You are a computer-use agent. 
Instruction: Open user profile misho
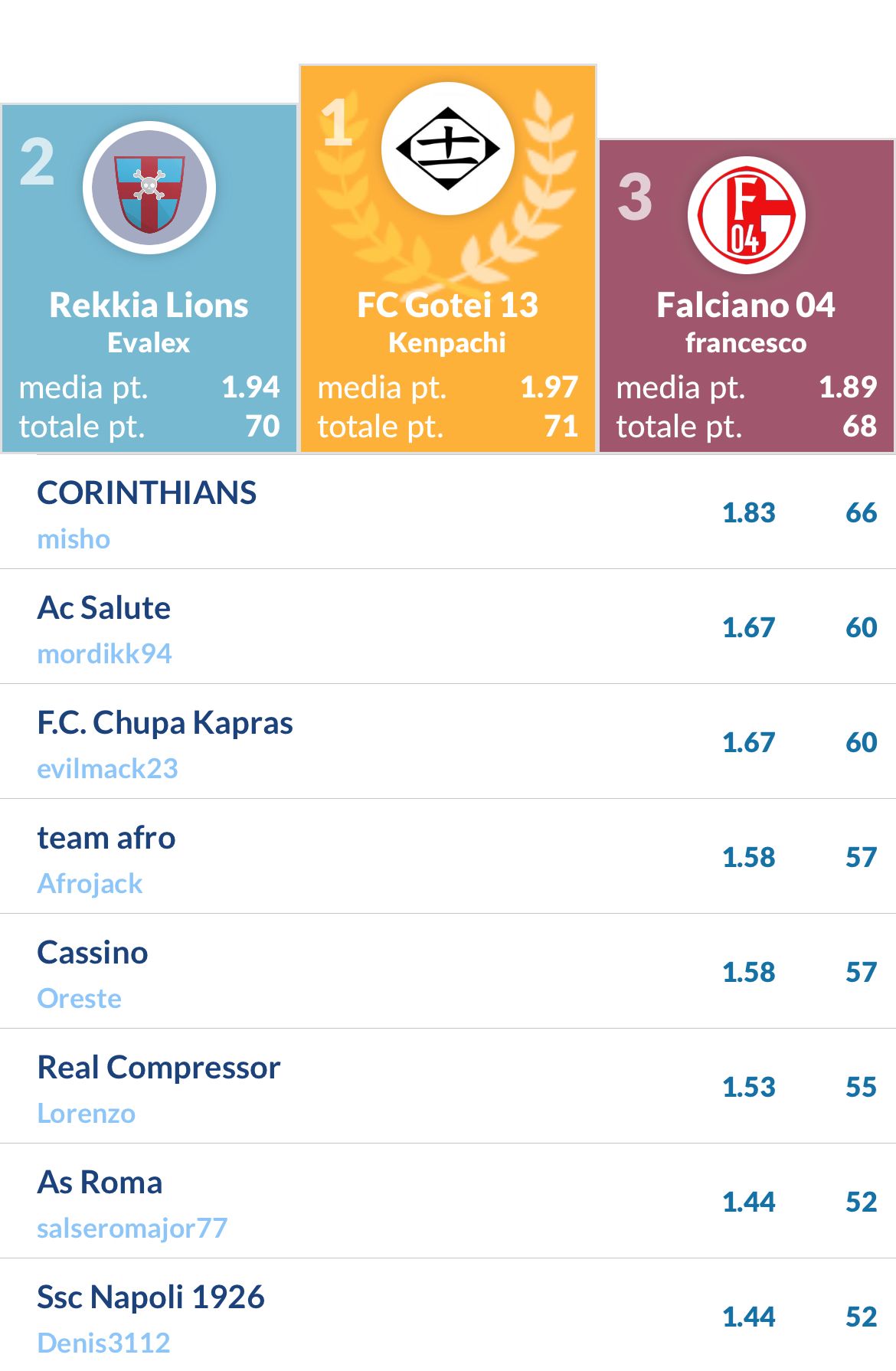coord(74,539)
